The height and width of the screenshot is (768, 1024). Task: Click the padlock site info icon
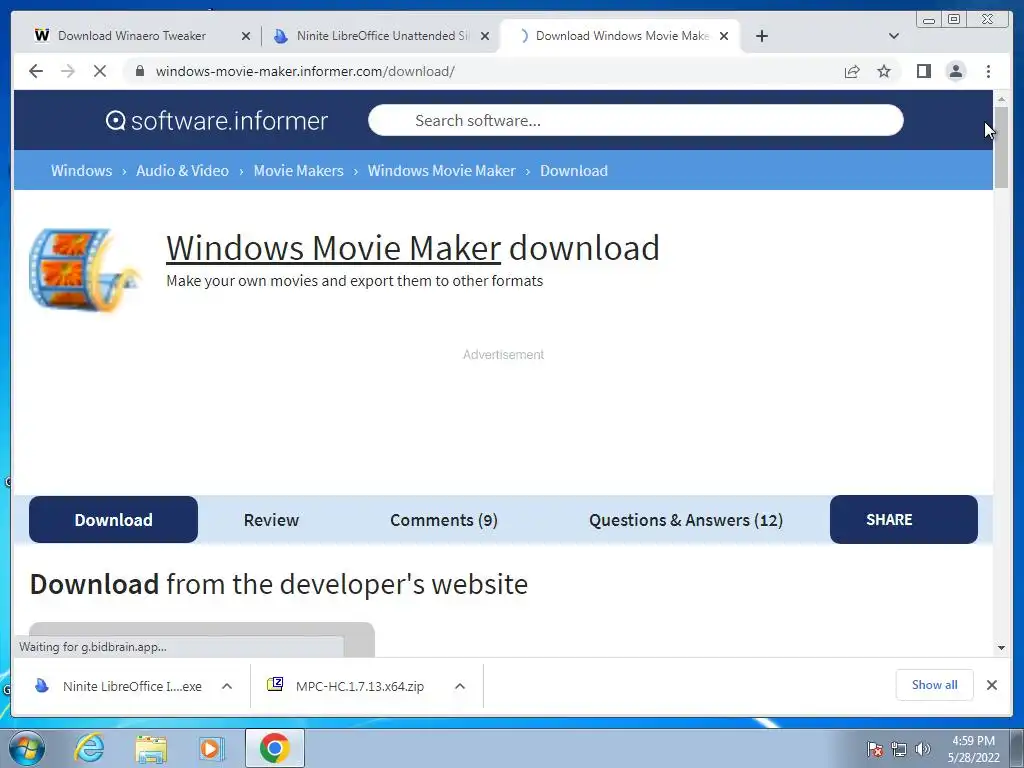pyautogui.click(x=139, y=71)
